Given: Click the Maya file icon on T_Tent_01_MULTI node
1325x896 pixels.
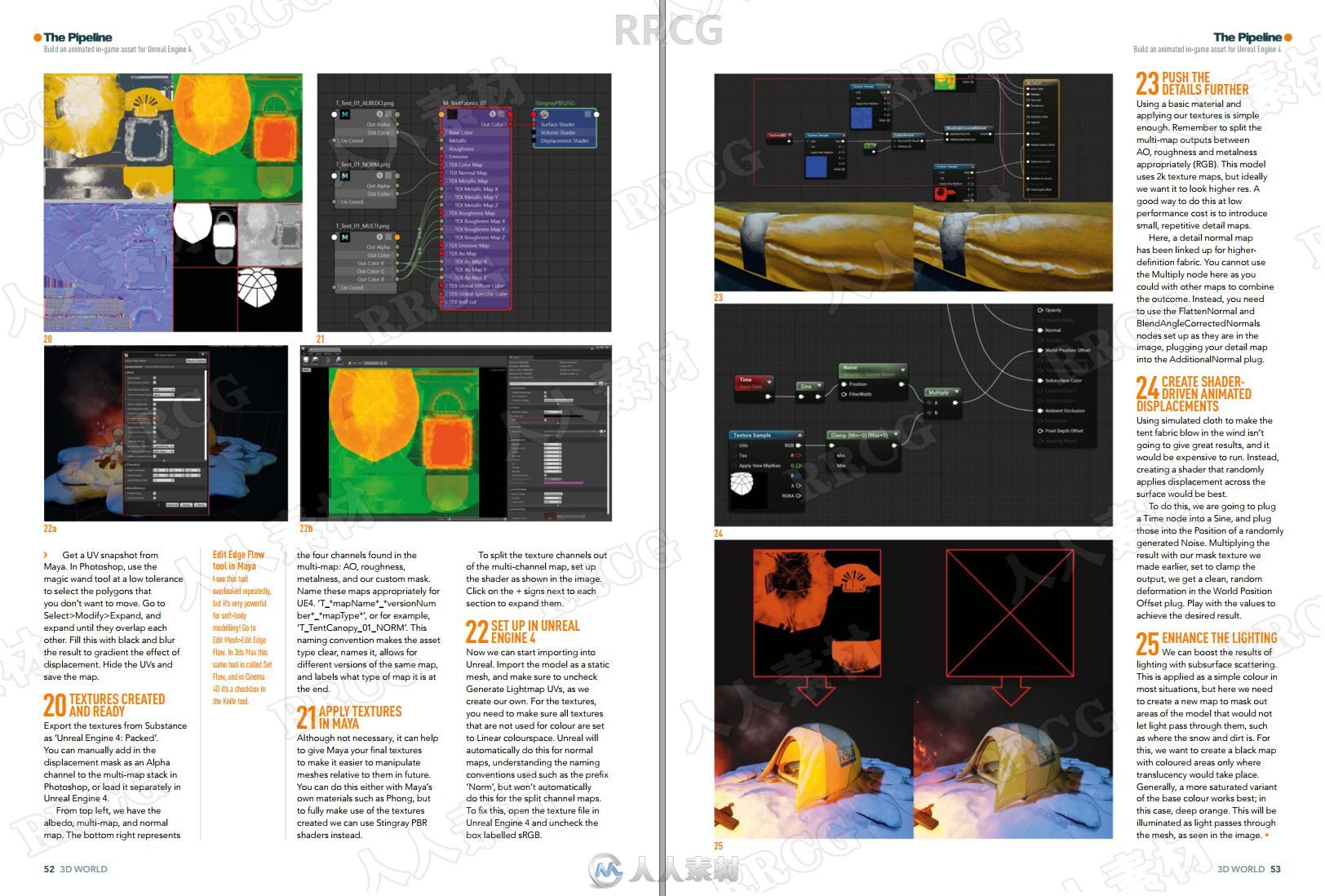Looking at the screenshot, I should click(345, 237).
